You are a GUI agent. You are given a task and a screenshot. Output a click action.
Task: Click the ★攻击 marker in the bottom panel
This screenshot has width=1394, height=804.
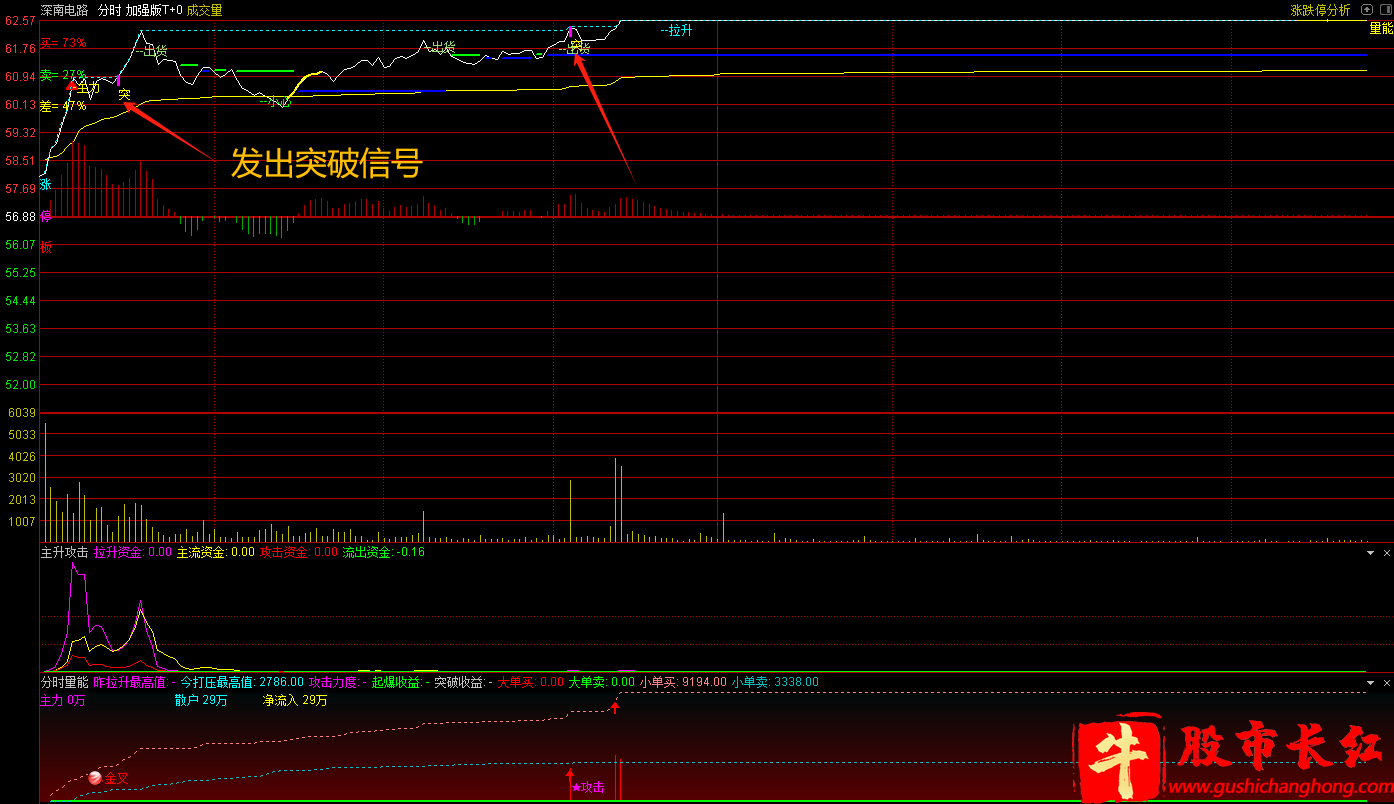point(588,788)
